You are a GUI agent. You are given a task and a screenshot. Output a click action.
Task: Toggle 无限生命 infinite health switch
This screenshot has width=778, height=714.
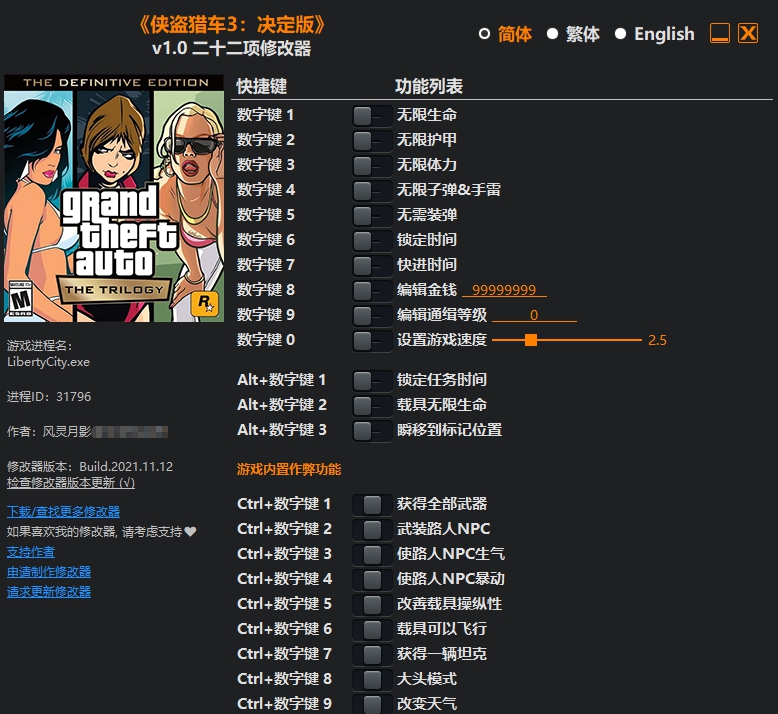point(372,115)
